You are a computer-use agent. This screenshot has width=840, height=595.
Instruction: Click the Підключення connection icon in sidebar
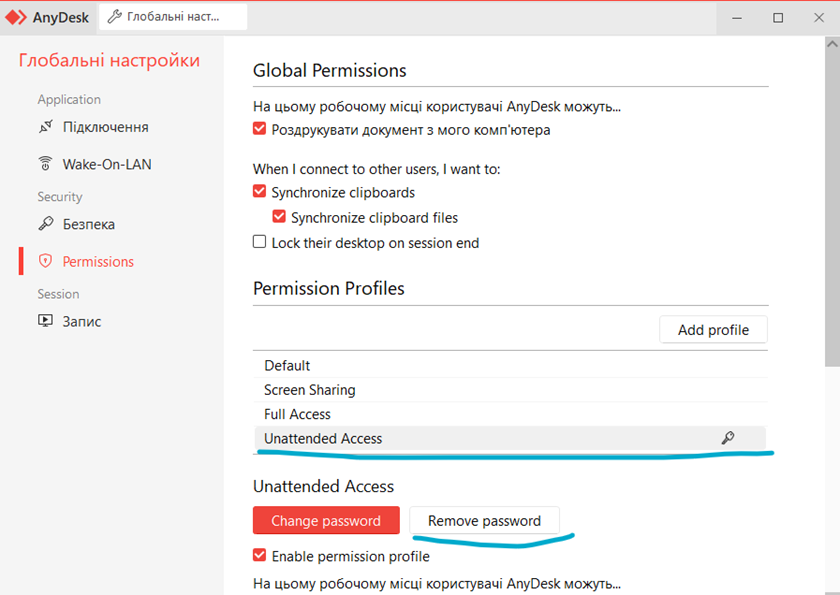[45, 127]
